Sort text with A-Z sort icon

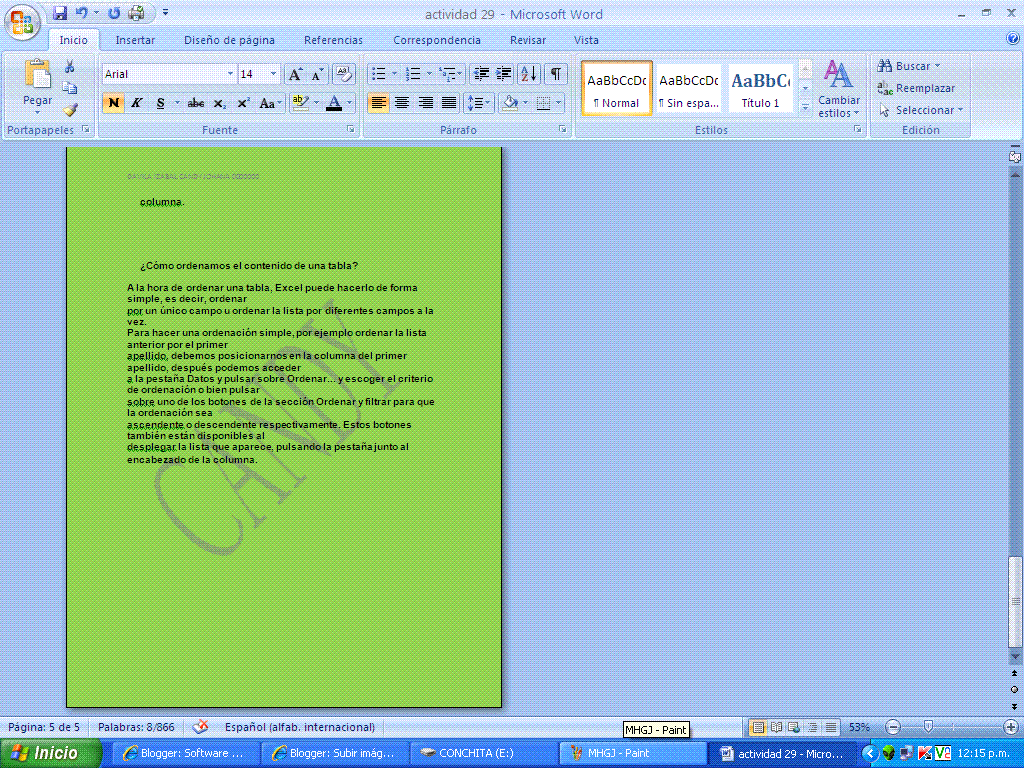click(x=529, y=74)
